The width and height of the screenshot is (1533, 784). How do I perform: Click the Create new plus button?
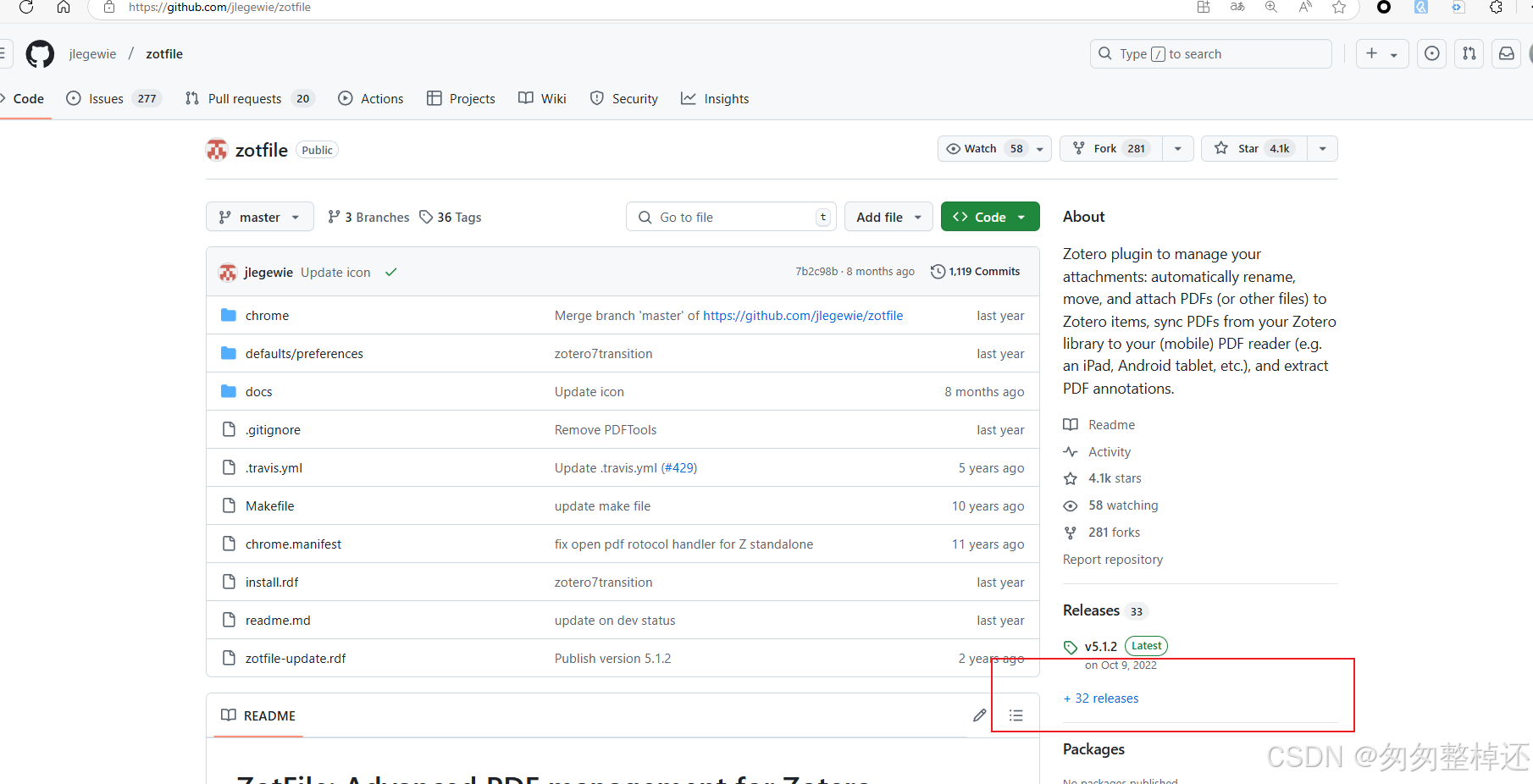pos(1382,53)
